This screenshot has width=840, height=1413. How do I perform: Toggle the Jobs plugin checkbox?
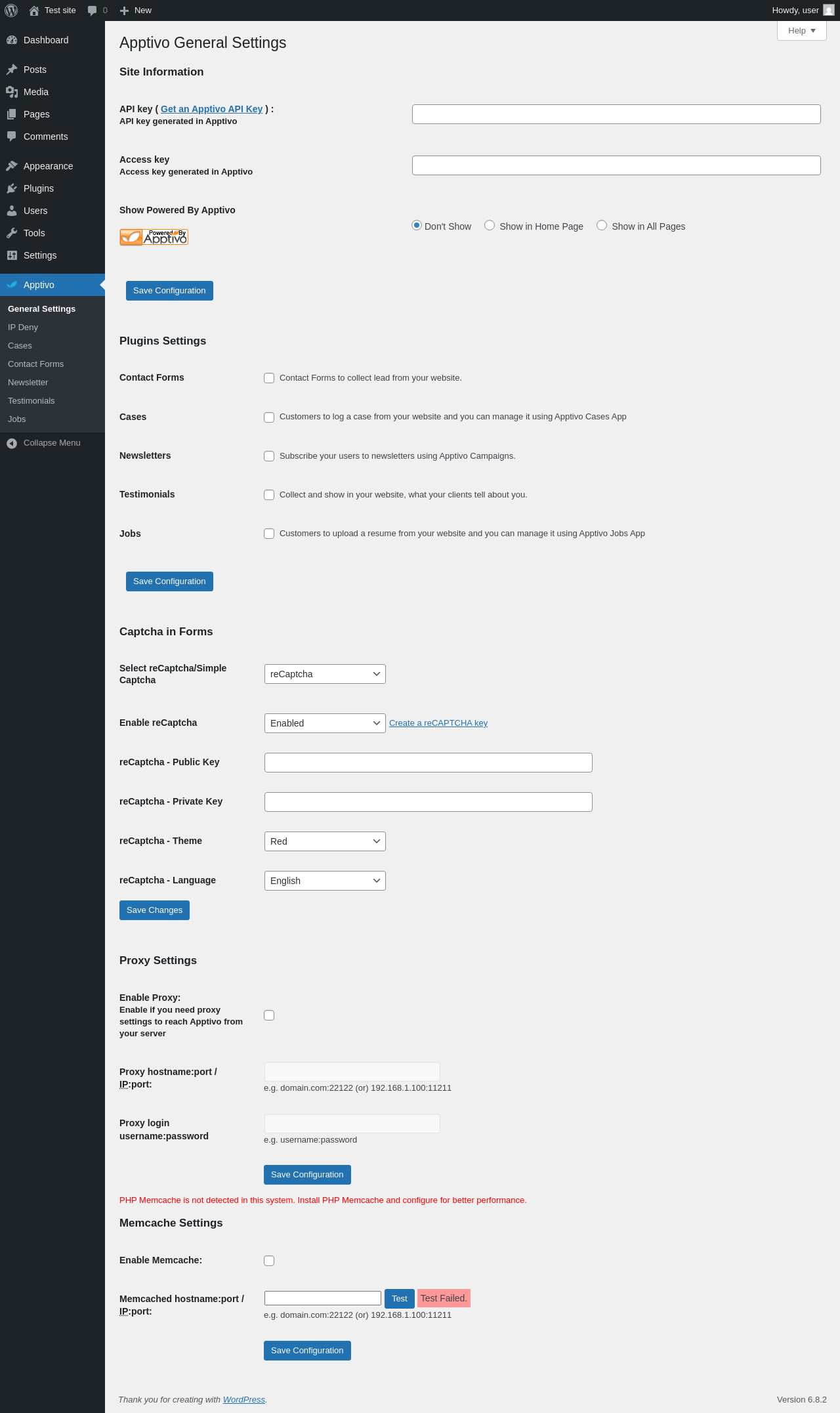click(x=269, y=534)
